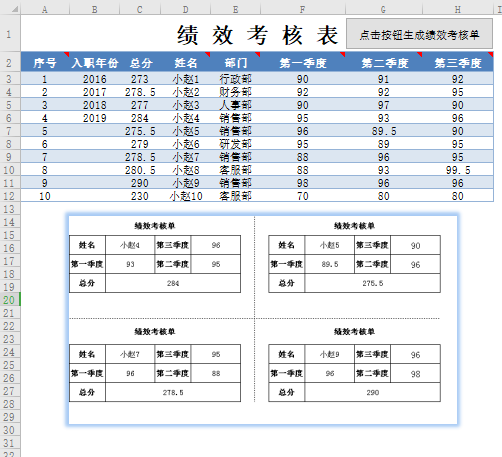
Task: Click the first quarter cell 70
Action: click(x=303, y=196)
